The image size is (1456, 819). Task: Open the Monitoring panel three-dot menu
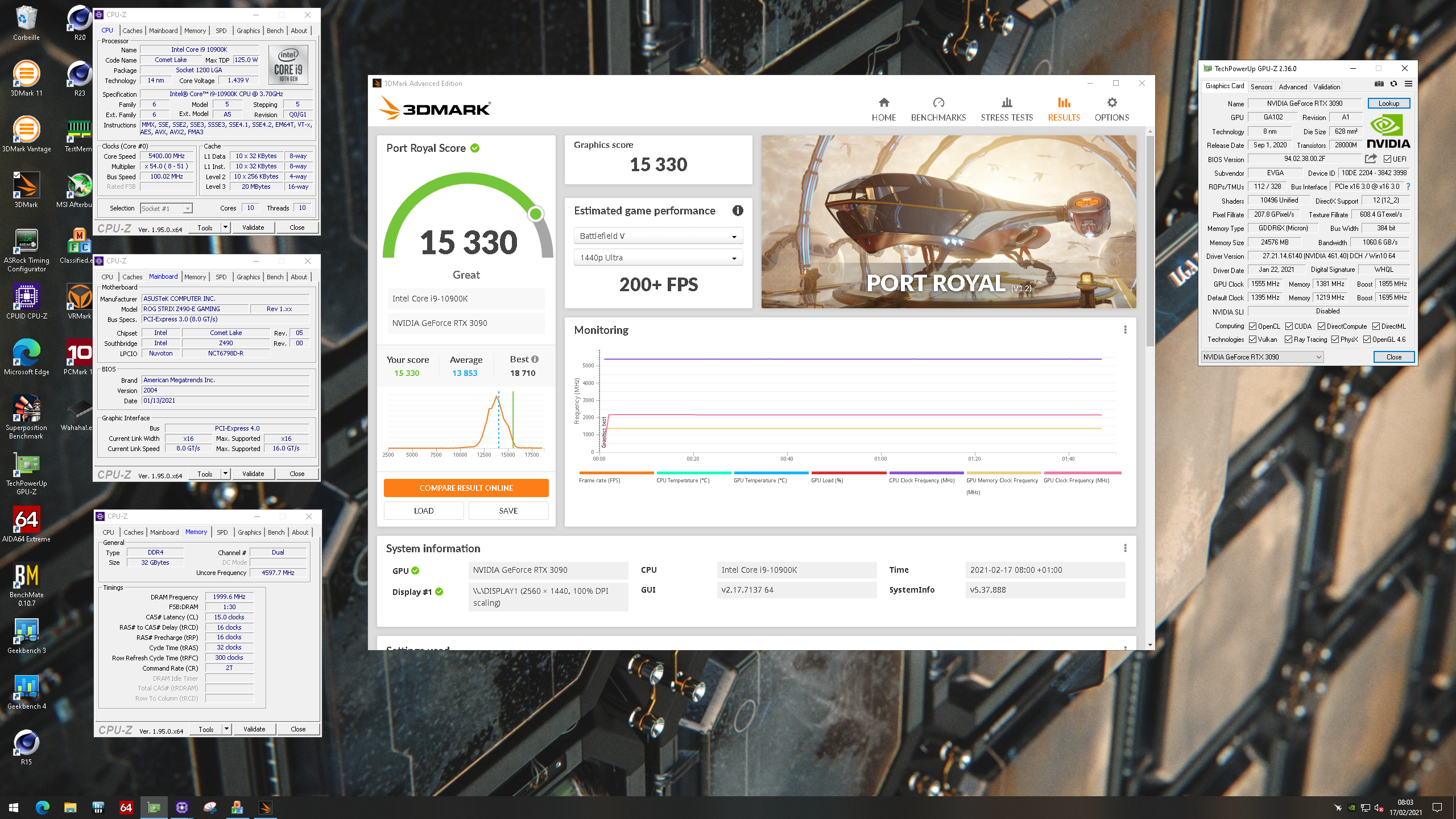[1125, 330]
